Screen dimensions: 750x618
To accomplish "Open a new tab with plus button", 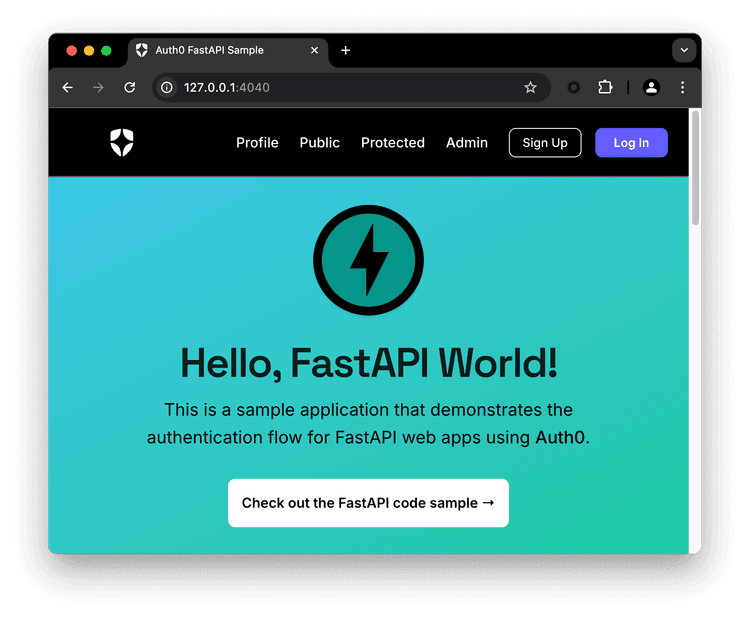I will pos(345,50).
